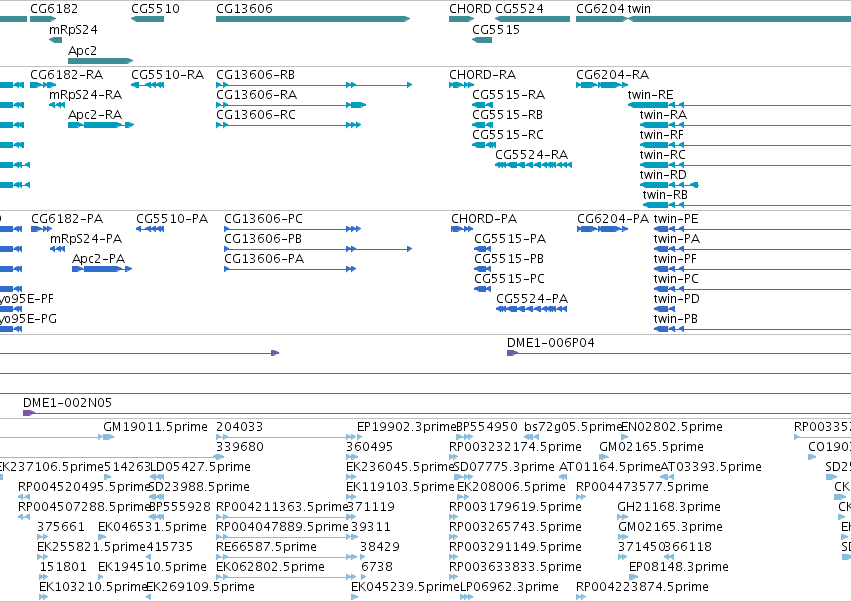This screenshot has height=602, width=851.
Task: Select the CG6204 gene label
Action: tap(600, 9)
